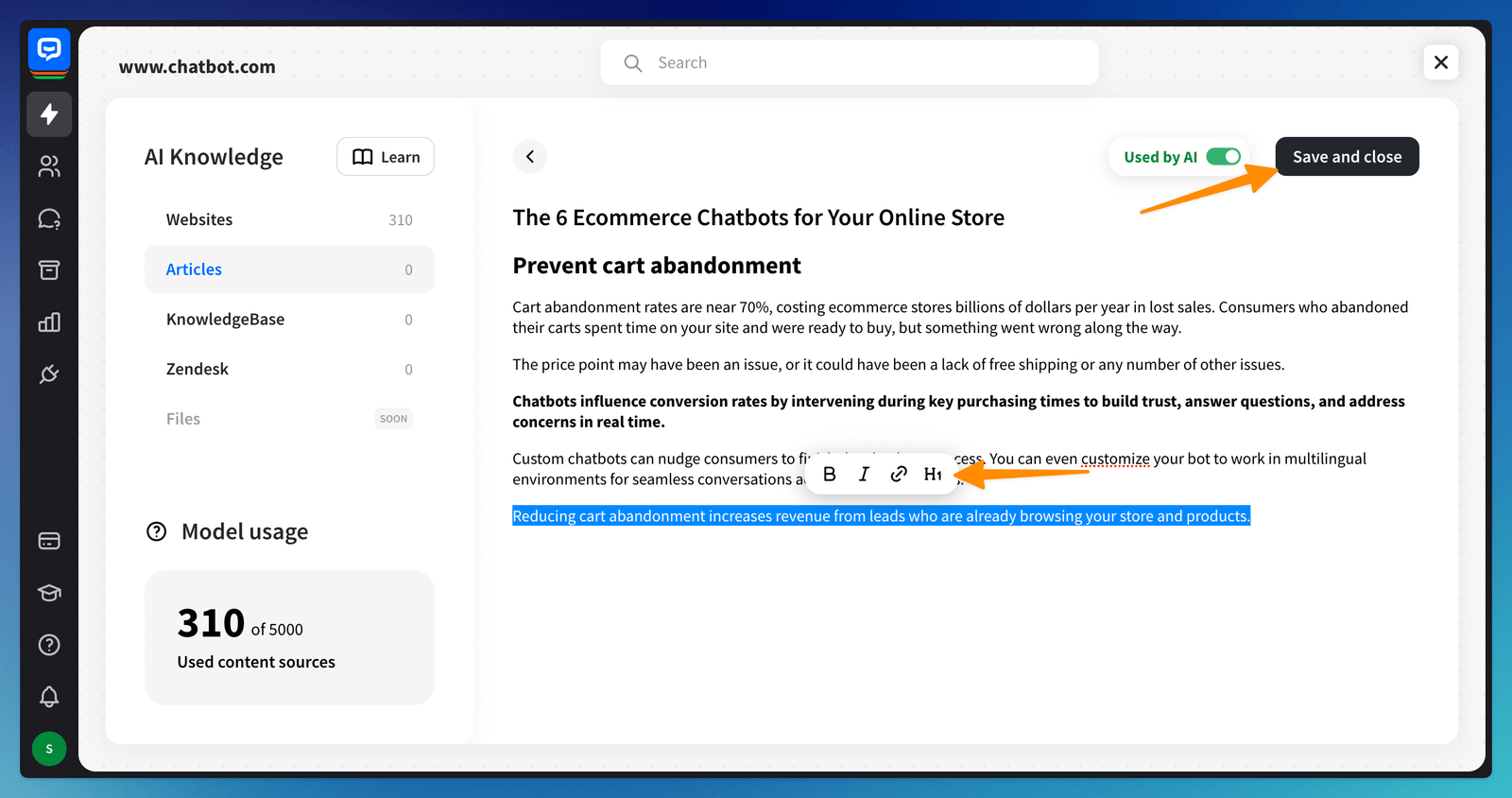Click the Learn button
The height and width of the screenshot is (798, 1512).
386,157
